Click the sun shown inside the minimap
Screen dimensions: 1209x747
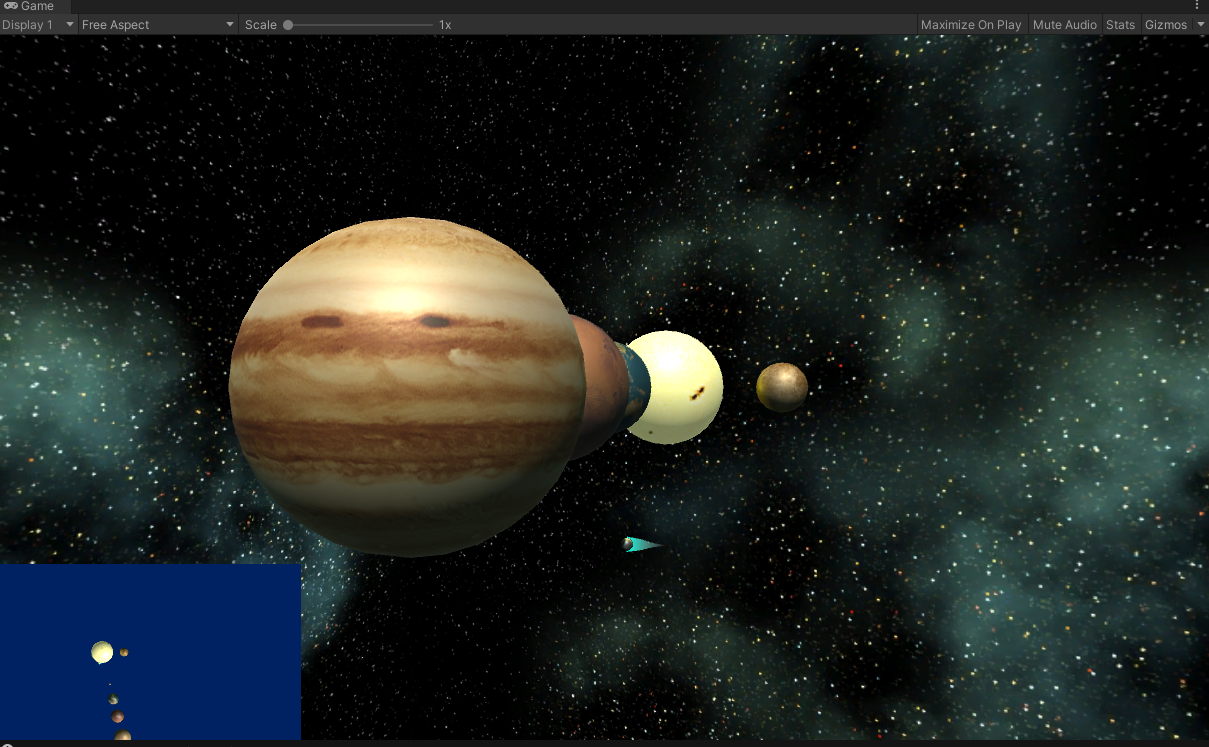point(102,652)
